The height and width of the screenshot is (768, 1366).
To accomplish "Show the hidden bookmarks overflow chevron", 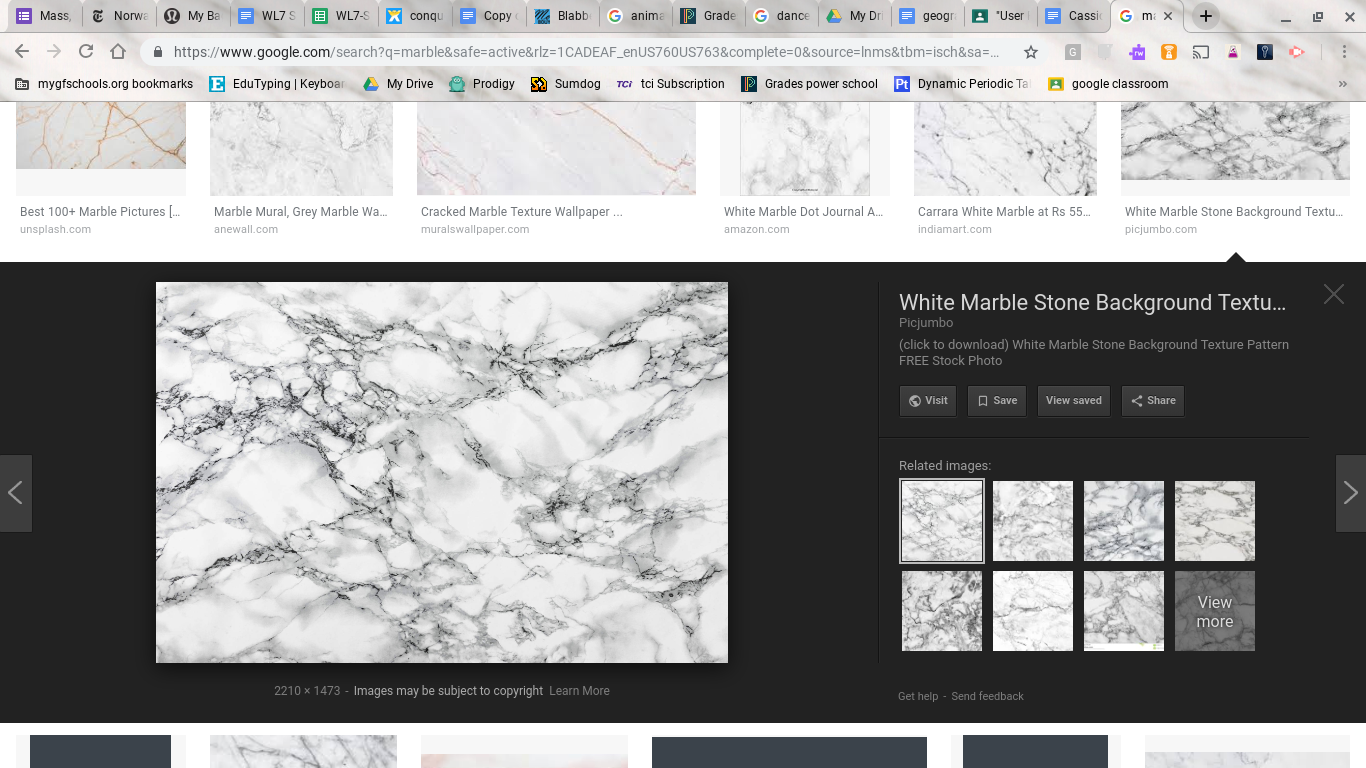I will coord(1342,84).
